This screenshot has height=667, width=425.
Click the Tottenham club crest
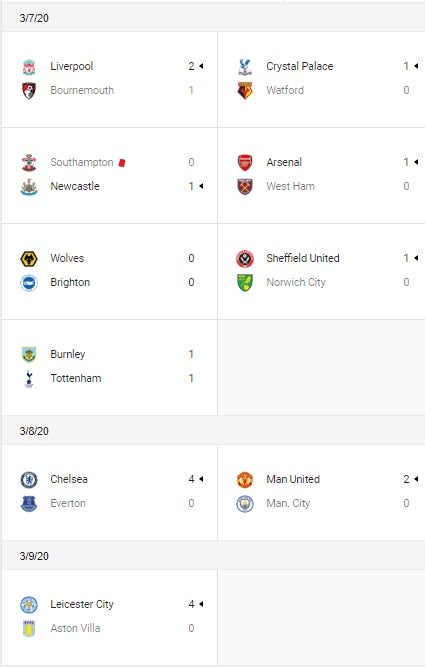tap(29, 379)
